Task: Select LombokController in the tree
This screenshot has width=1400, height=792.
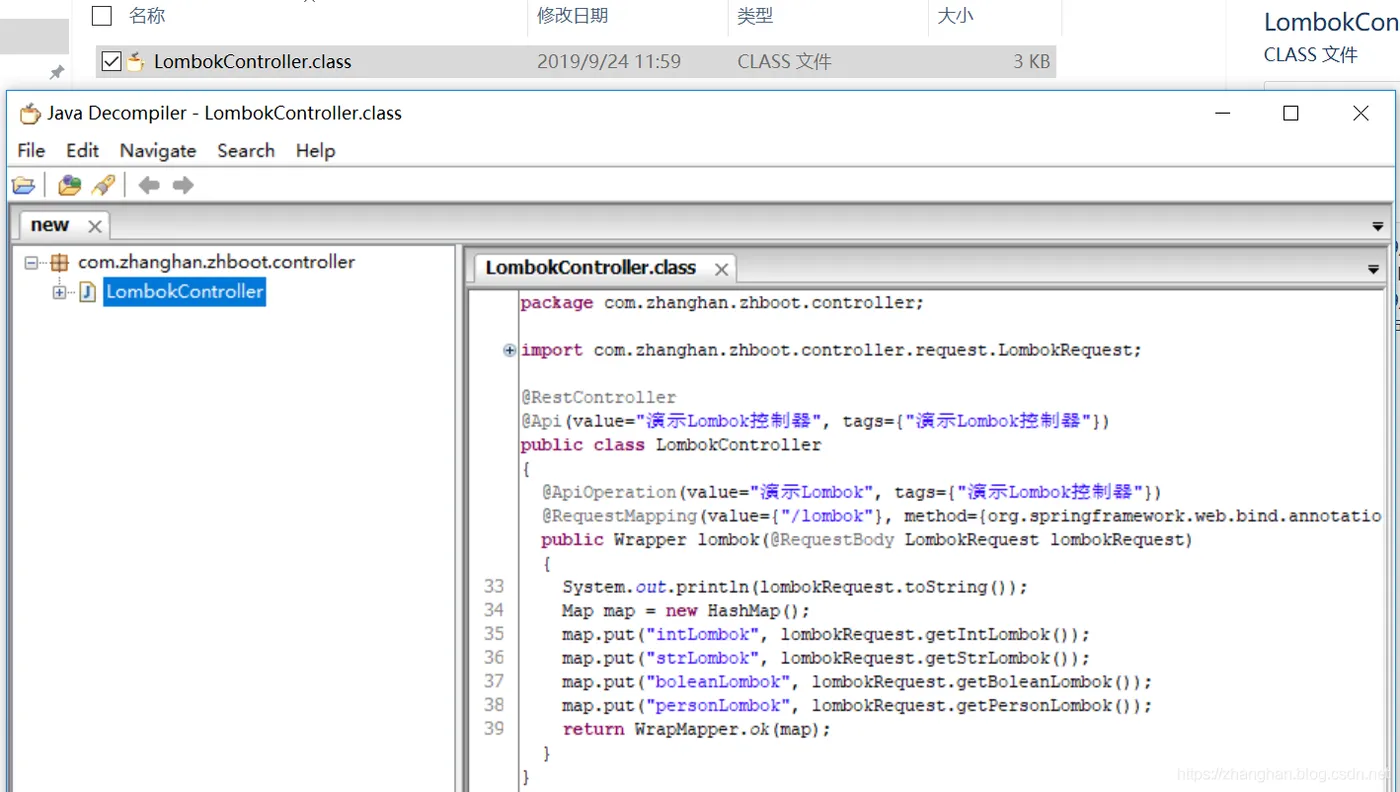Action: pyautogui.click(x=185, y=292)
